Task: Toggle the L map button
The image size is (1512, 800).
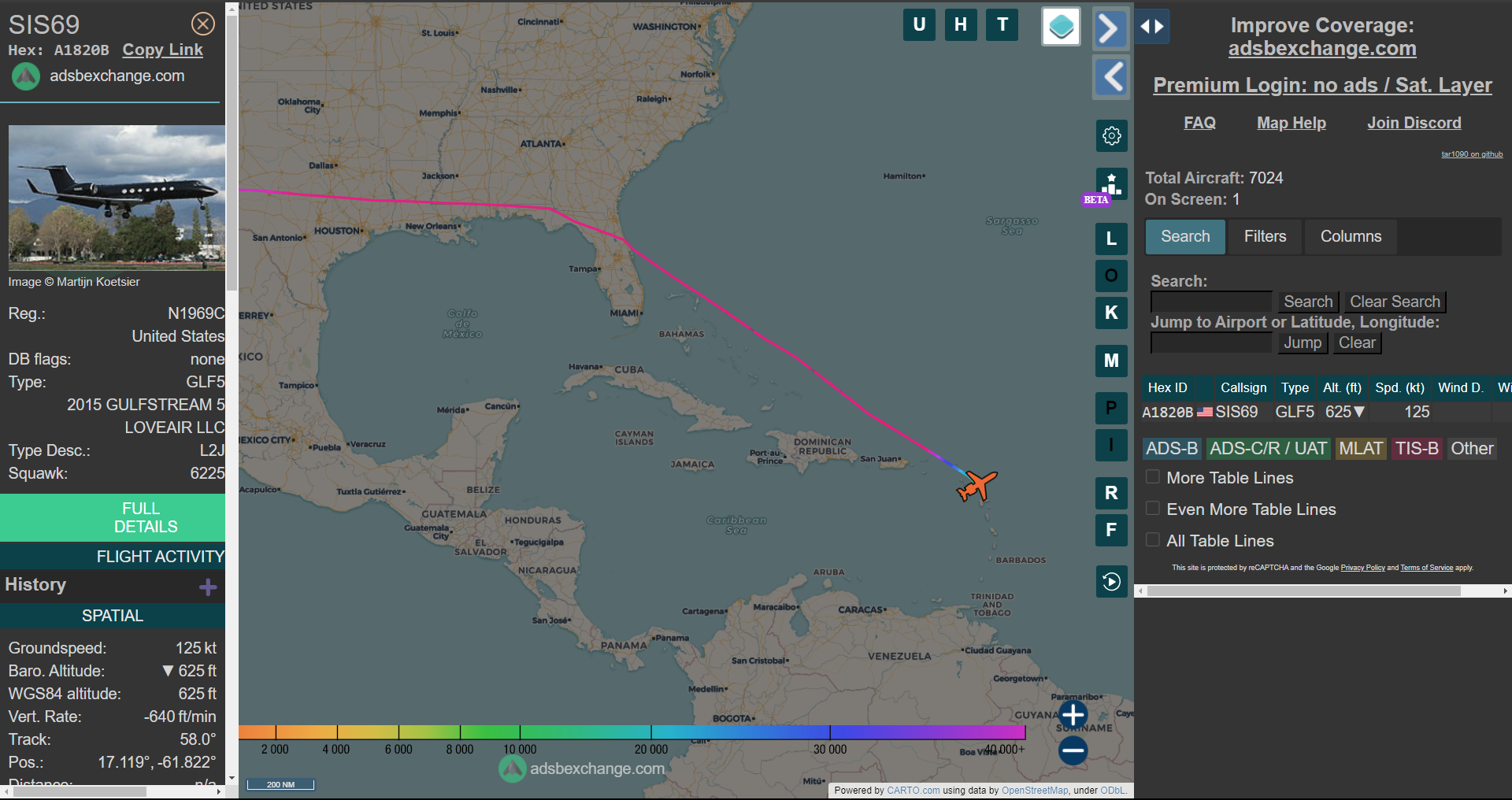Action: [x=1112, y=239]
